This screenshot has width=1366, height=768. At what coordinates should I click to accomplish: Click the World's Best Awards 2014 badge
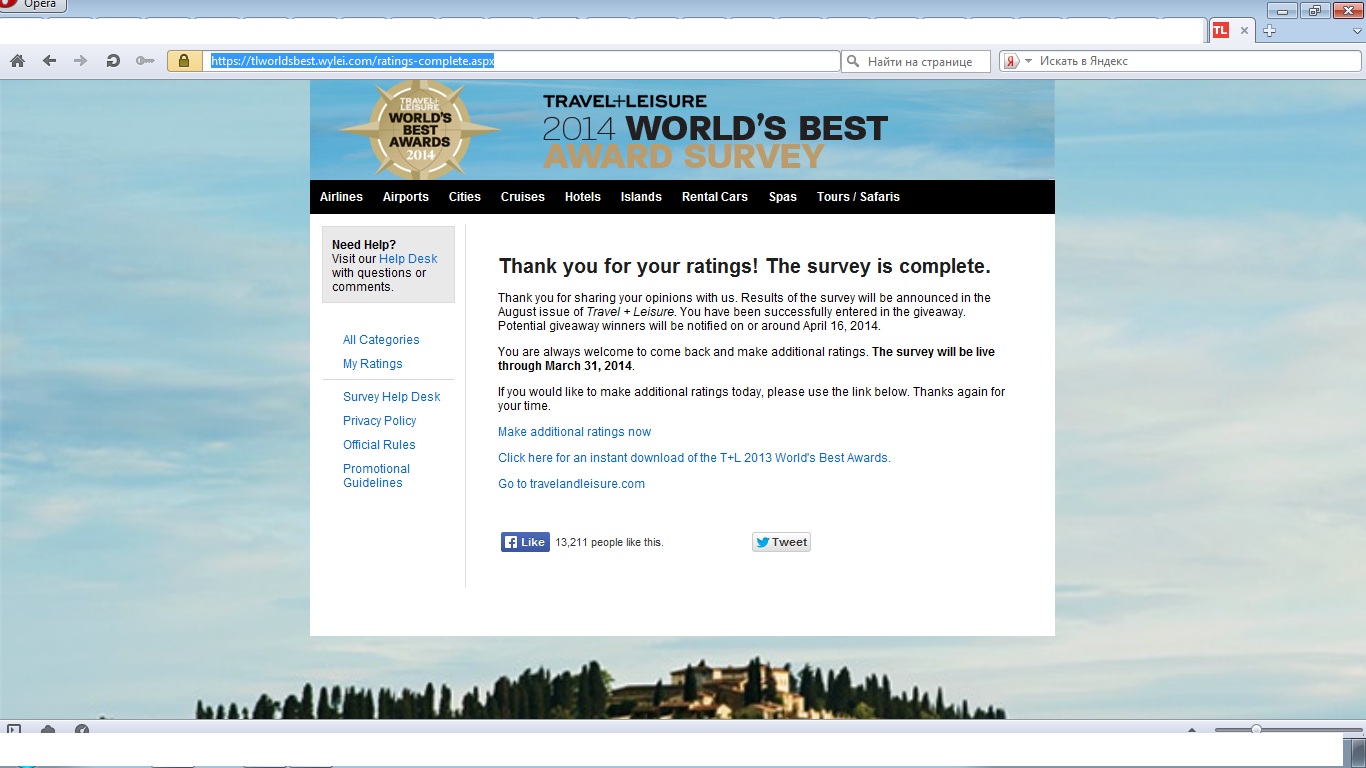[x=419, y=129]
